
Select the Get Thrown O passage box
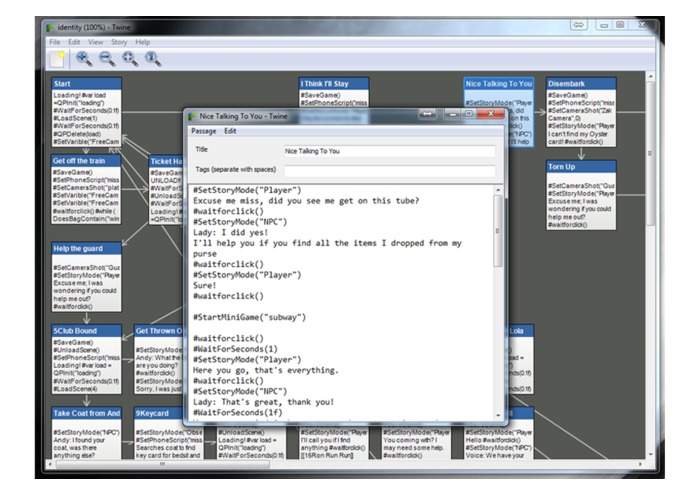pyautogui.click(x=159, y=359)
